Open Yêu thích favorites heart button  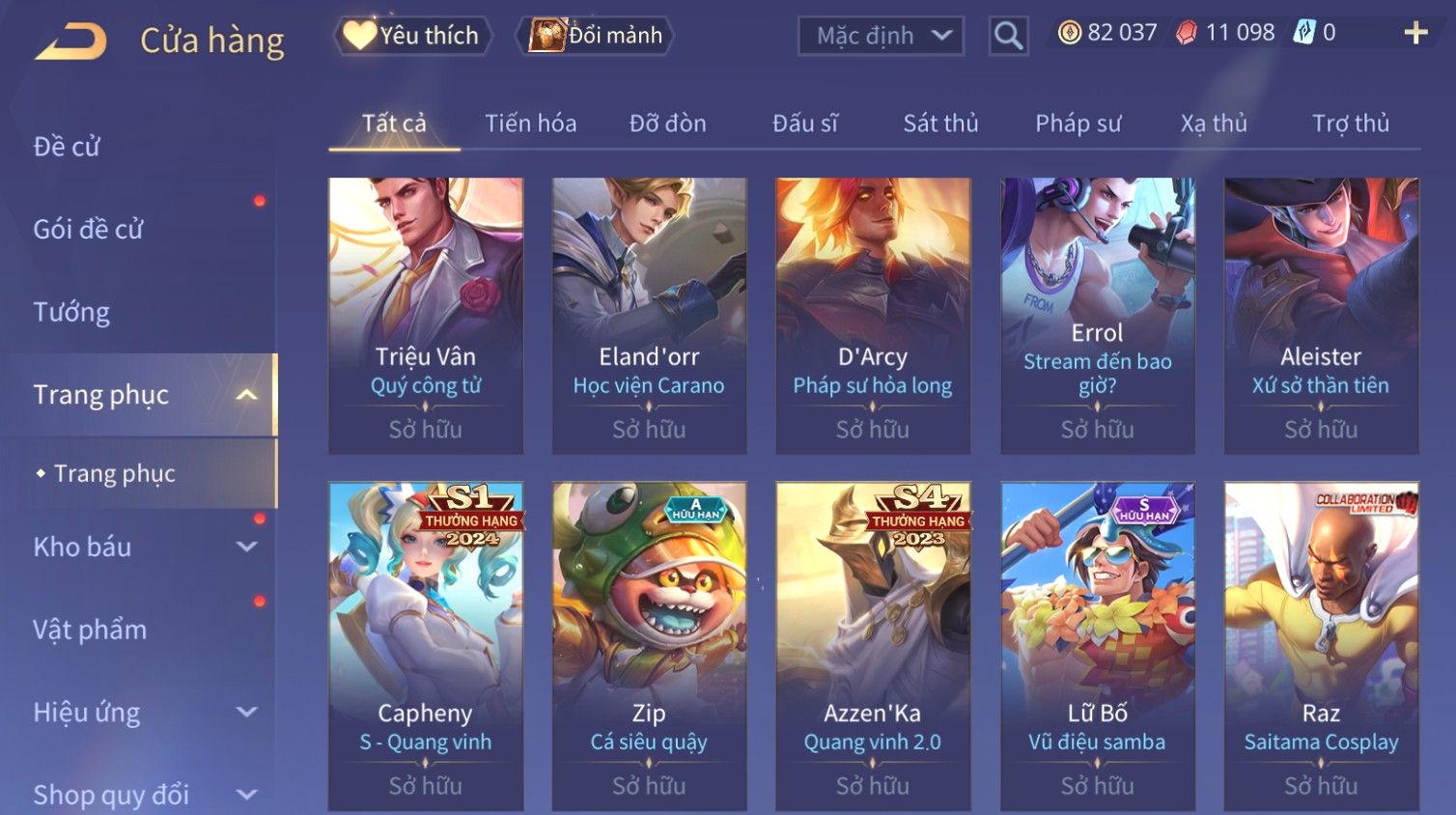click(412, 36)
